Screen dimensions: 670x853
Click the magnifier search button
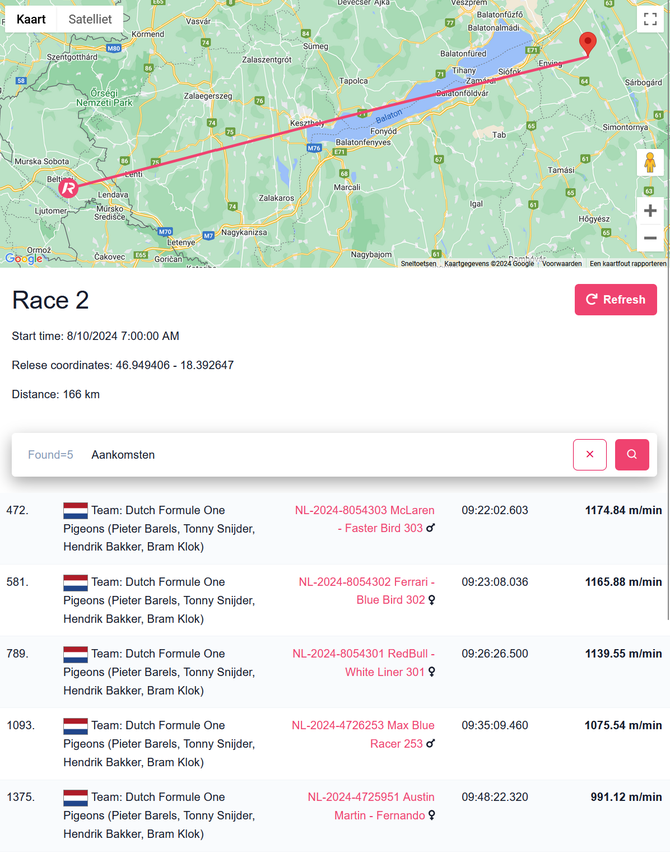(x=632, y=454)
